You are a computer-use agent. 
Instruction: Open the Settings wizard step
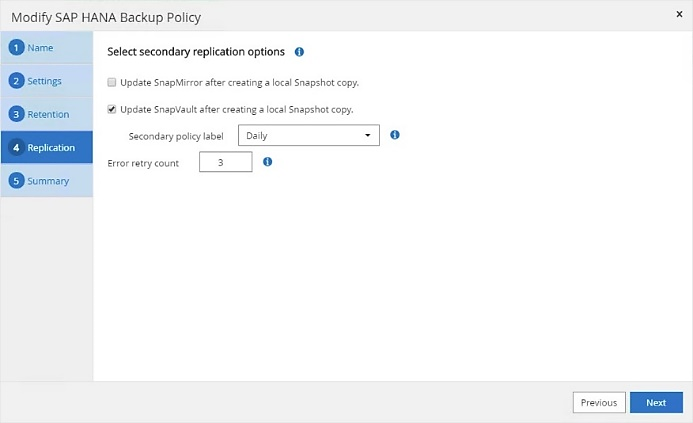pos(45,81)
